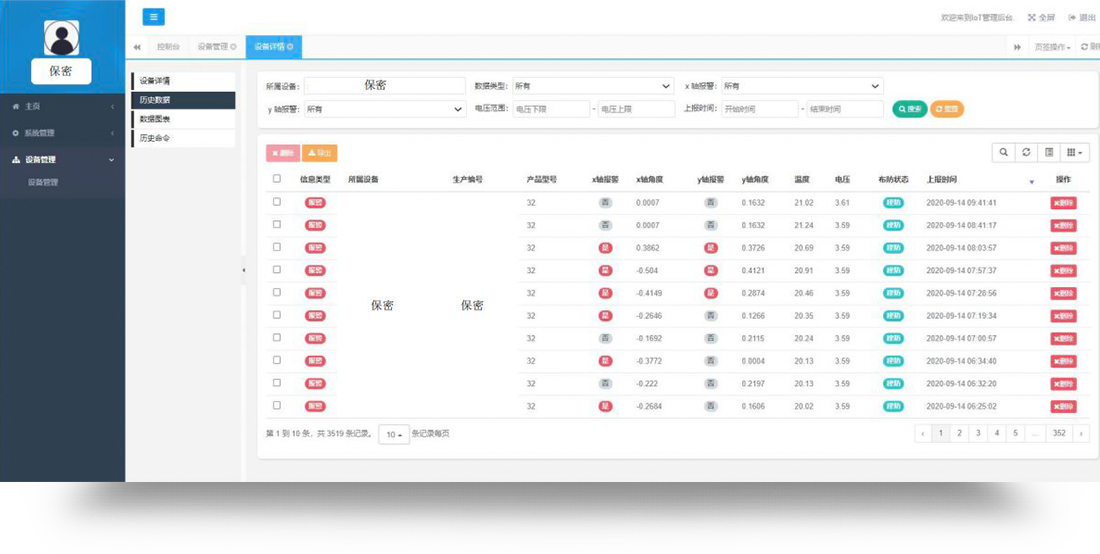Image resolution: width=1100 pixels, height=554 pixels.
Task: Click the user avatar profile picture
Action: [x=61, y=38]
